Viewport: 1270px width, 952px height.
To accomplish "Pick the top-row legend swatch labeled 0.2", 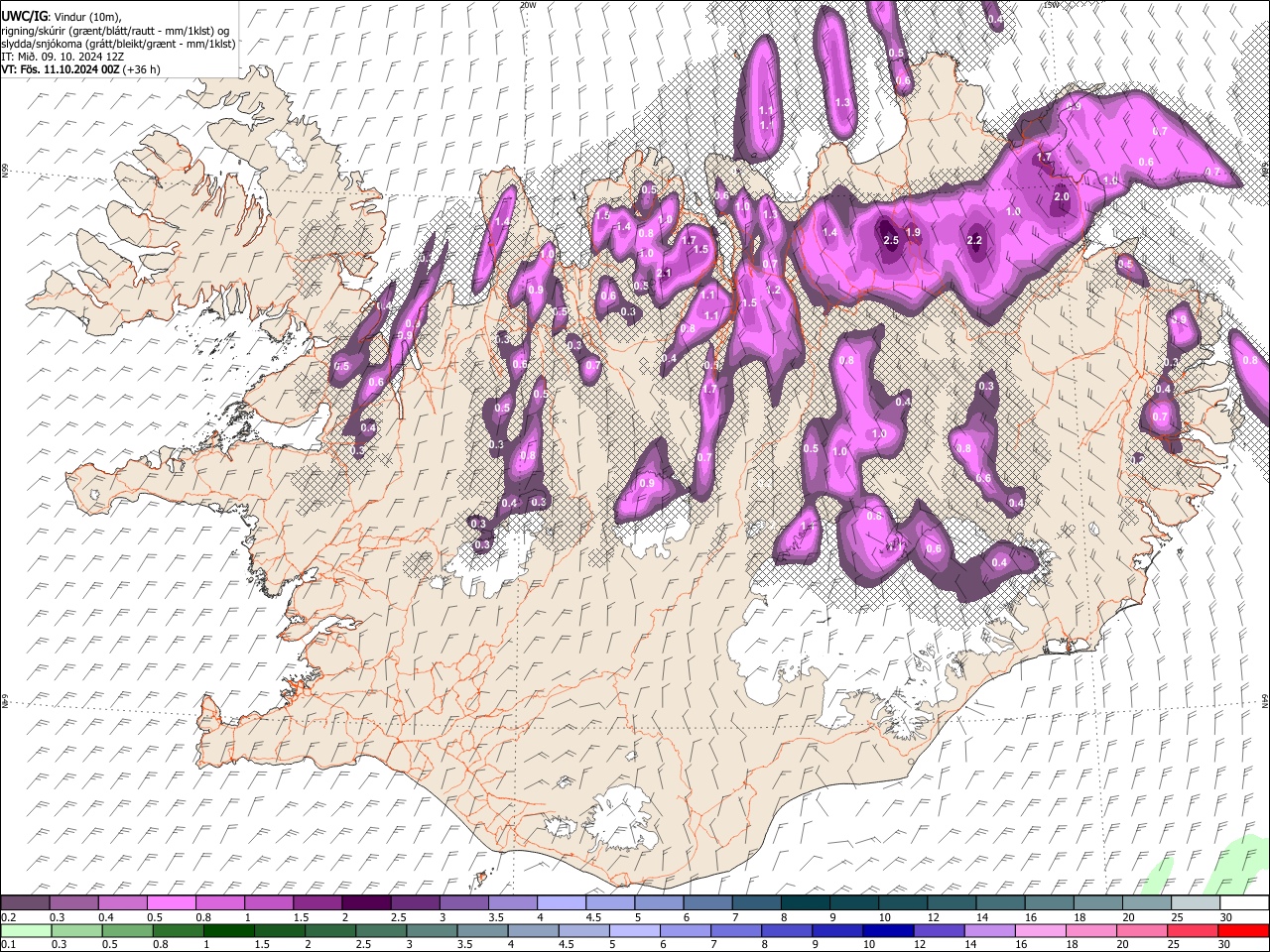I will pyautogui.click(x=25, y=902).
